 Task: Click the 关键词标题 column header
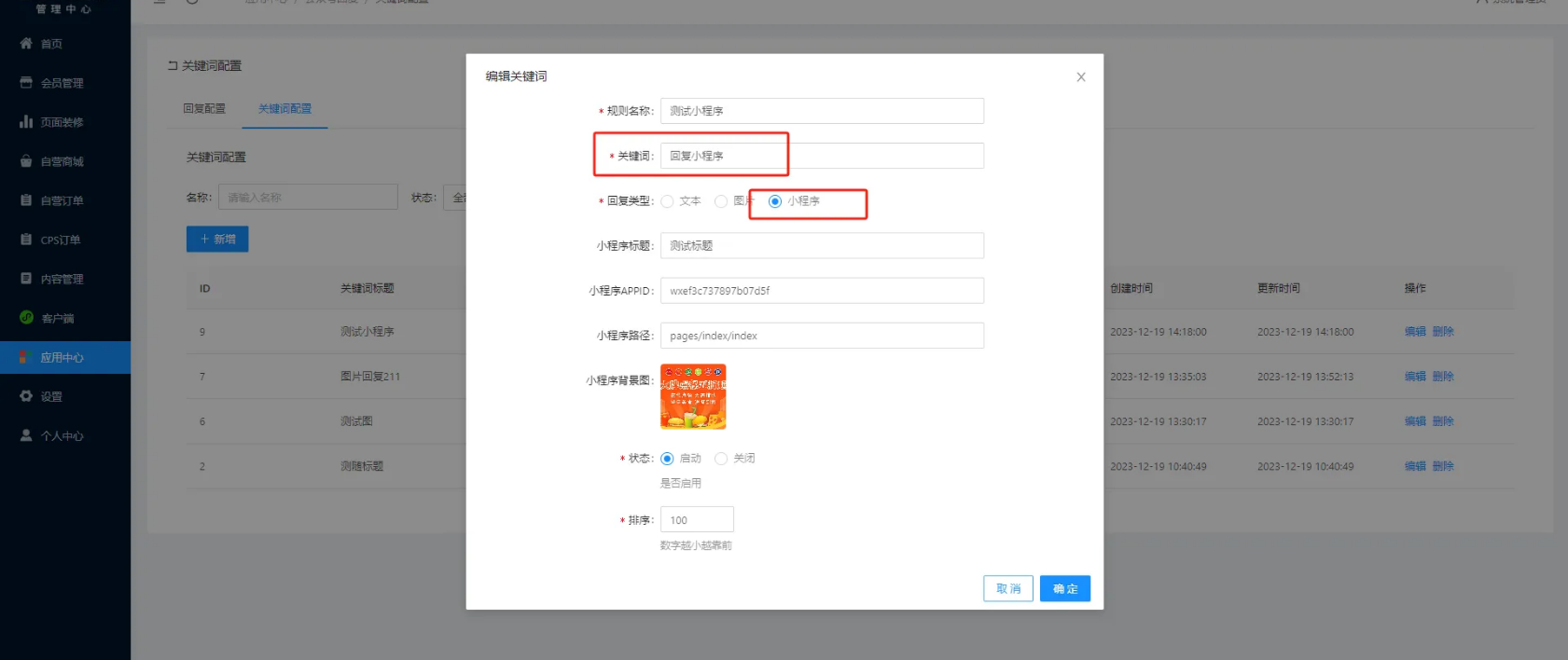[x=368, y=288]
